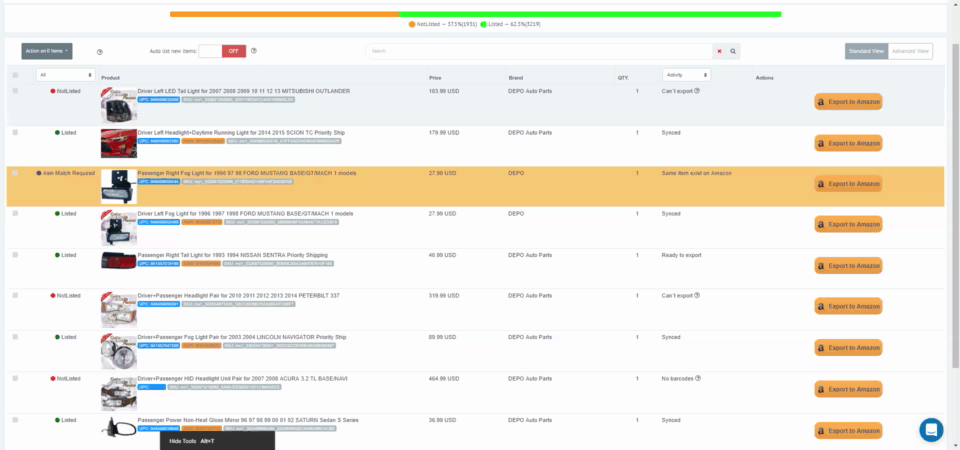The height and width of the screenshot is (450, 960).
Task: Export Passenger Right Fog Light MUSTANG to Amazon
Action: pos(848,184)
